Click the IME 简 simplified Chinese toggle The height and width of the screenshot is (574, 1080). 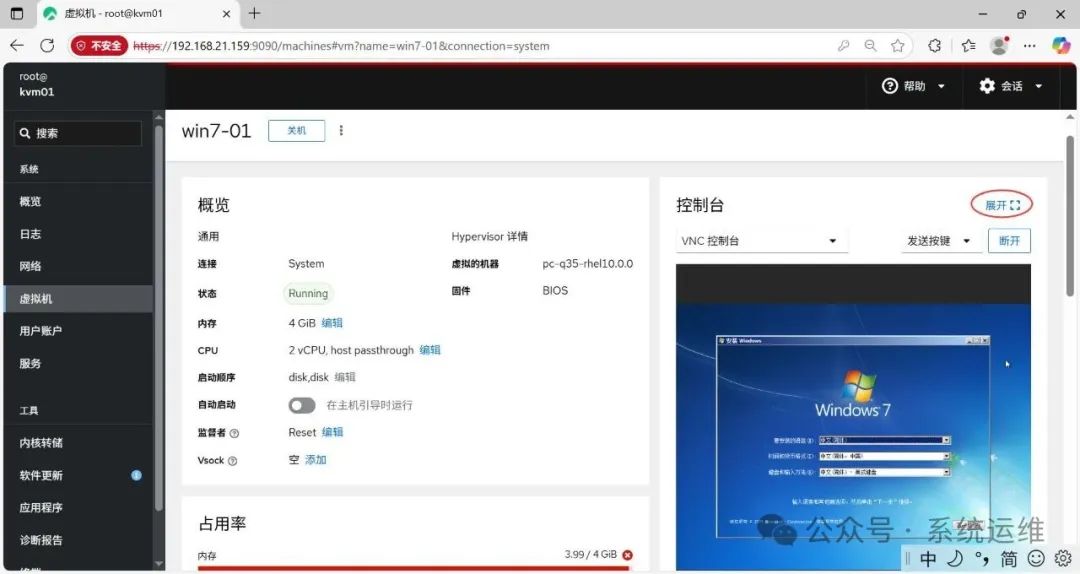tap(1009, 559)
